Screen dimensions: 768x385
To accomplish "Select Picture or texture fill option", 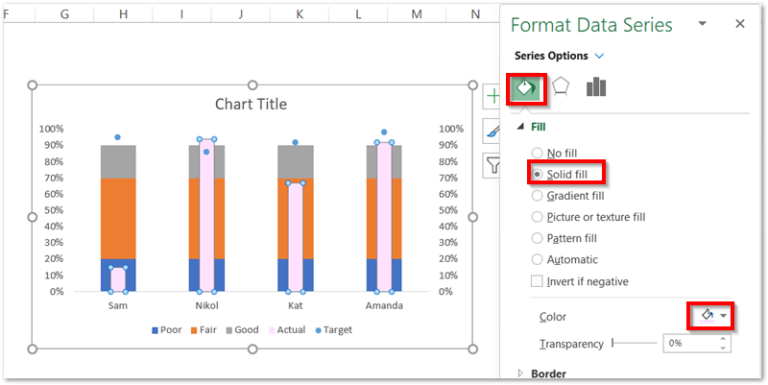I will click(589, 217).
